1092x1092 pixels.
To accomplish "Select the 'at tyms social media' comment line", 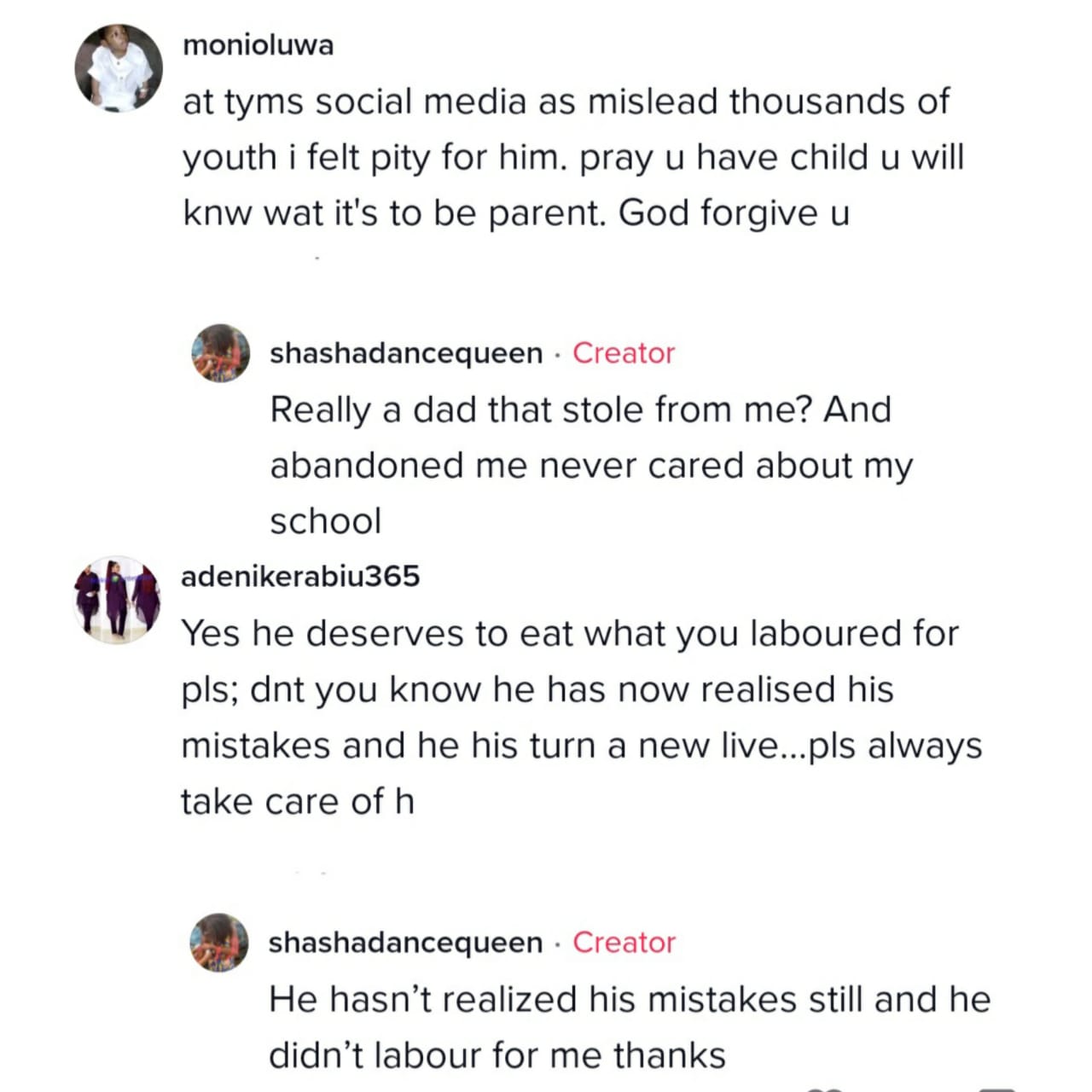I will pyautogui.click(x=565, y=102).
